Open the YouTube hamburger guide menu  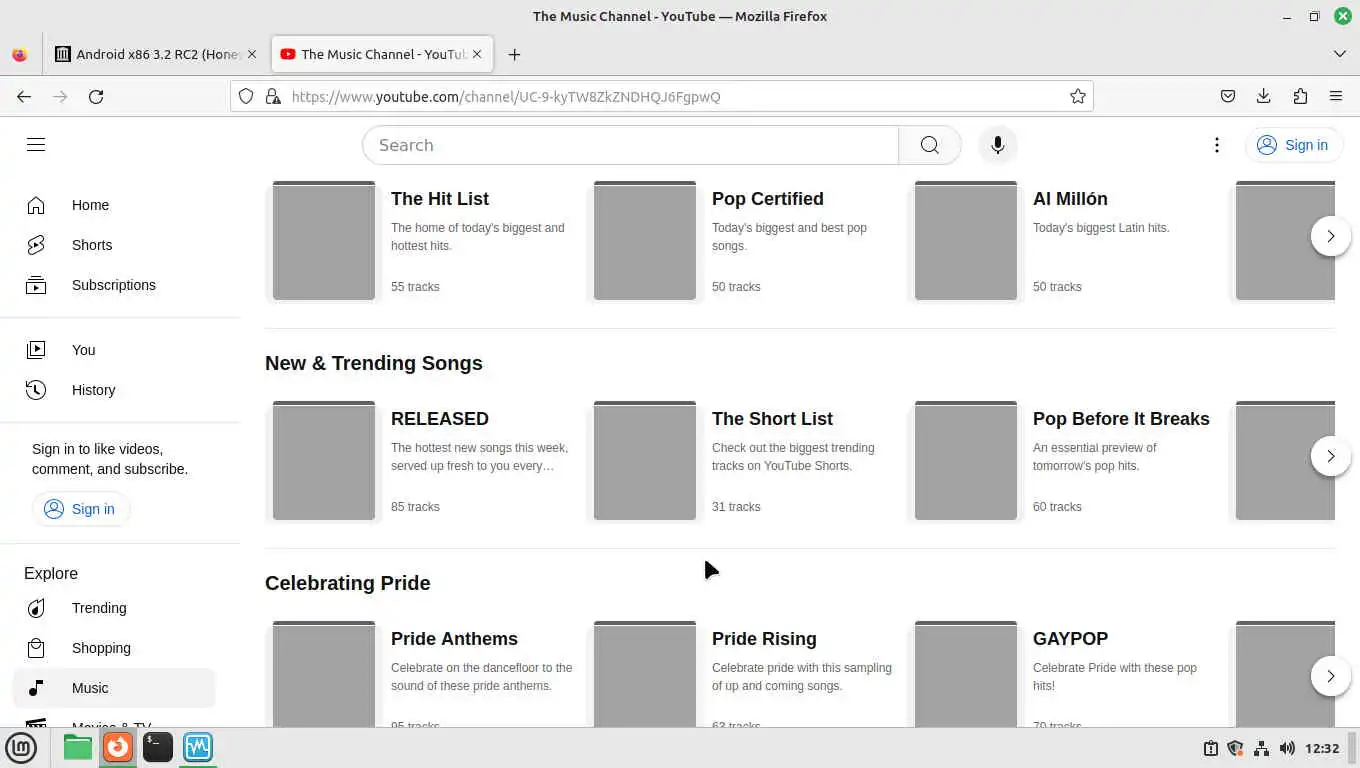36,145
